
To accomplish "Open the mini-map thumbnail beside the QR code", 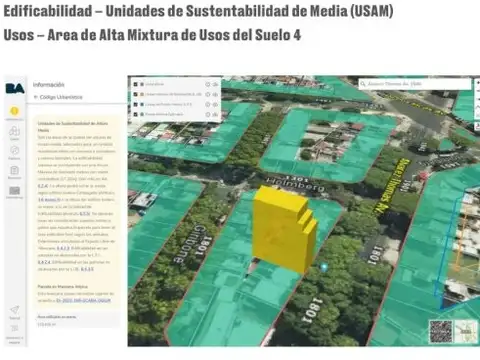I will 466,331.
